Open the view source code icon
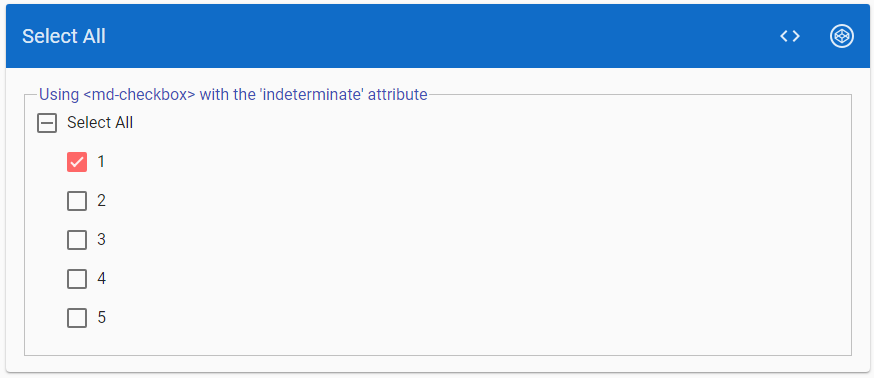This screenshot has width=874, height=378. pos(790,36)
